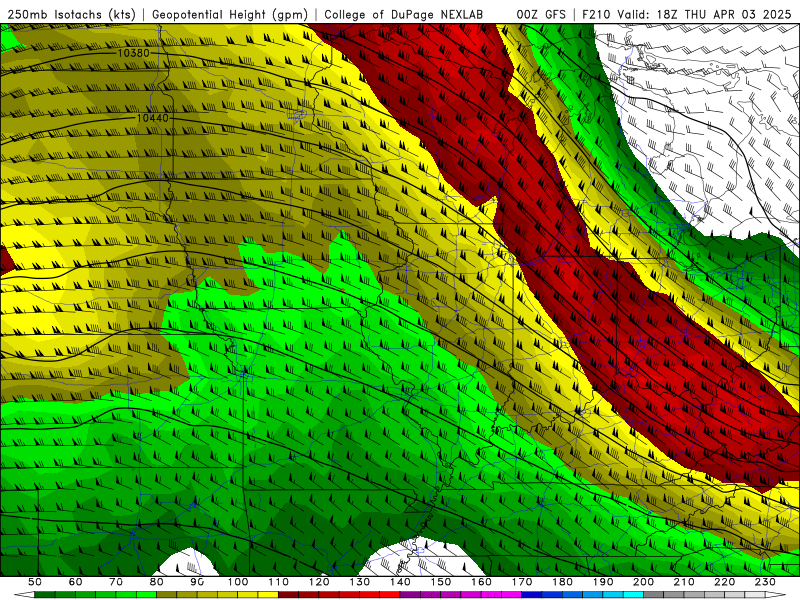Click the 50 kts colorbar tick label
Viewport: 800px width, 600px height.
pos(35,582)
